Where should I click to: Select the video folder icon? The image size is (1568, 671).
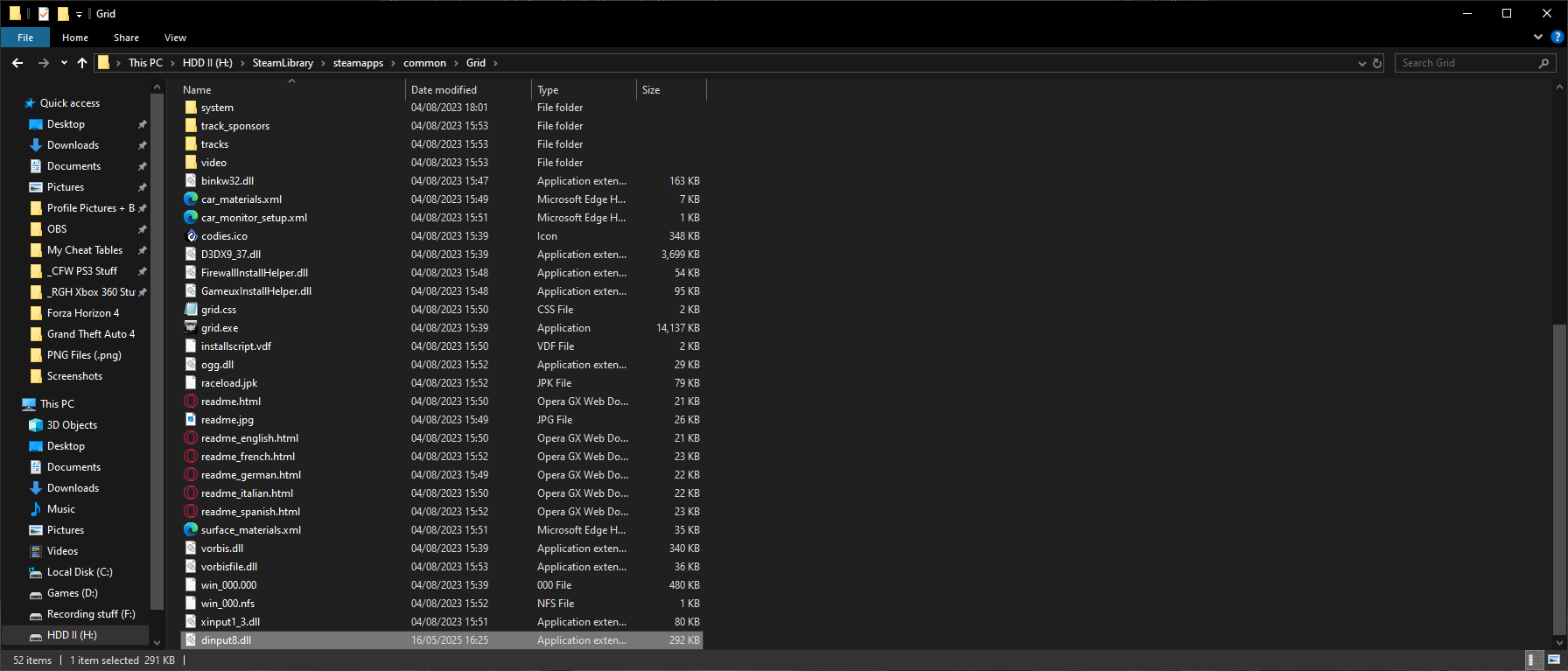pos(191,163)
